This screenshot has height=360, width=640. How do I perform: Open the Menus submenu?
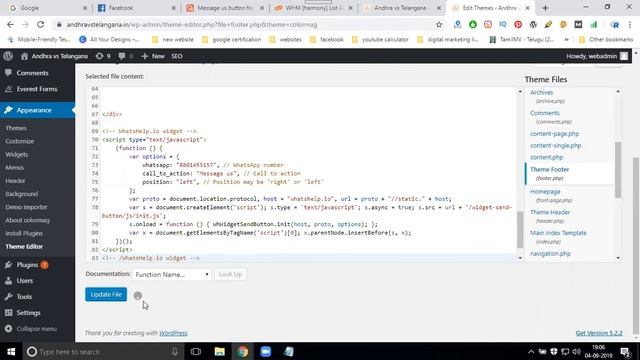15,167
